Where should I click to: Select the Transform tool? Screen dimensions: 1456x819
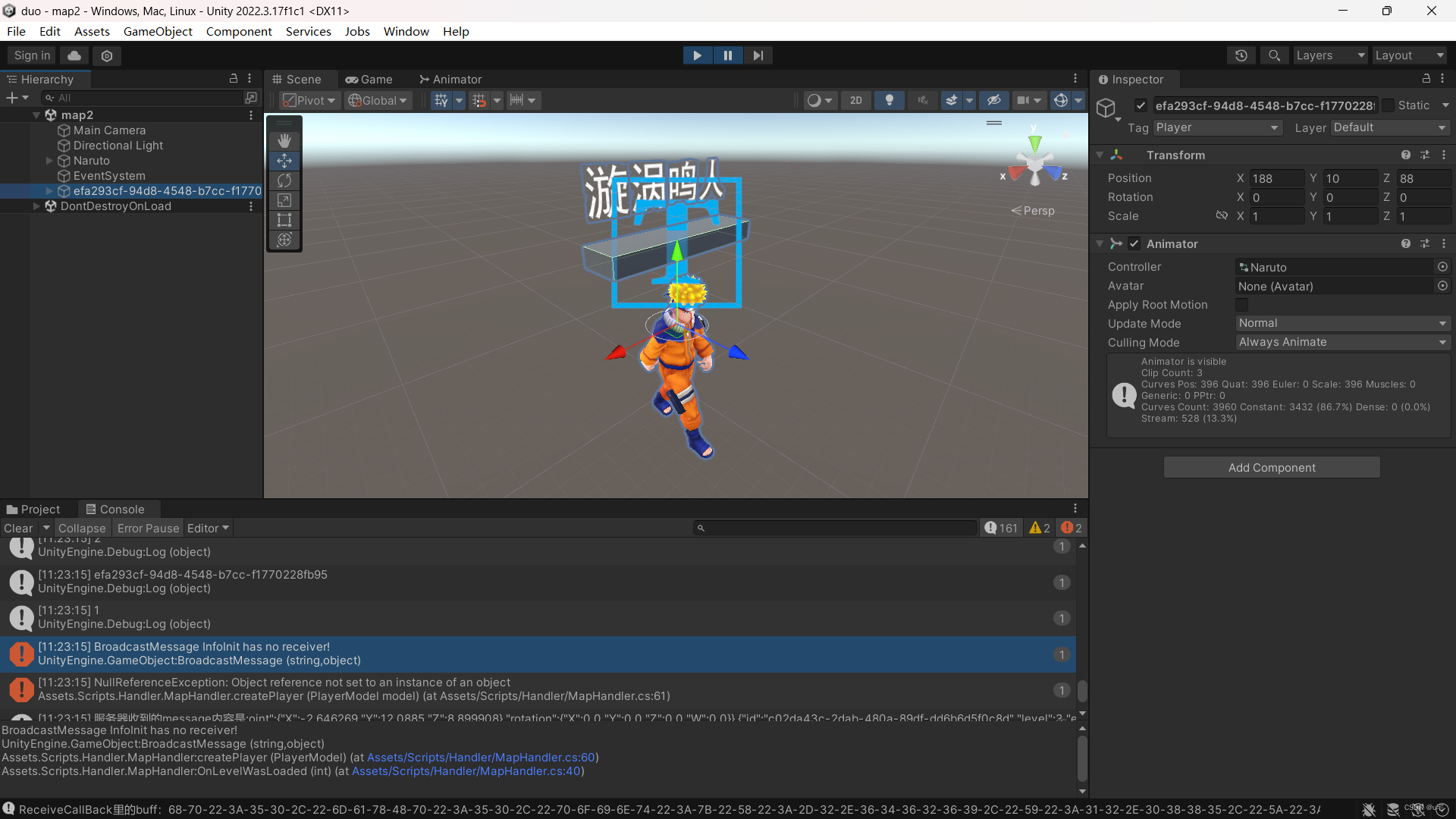(284, 240)
